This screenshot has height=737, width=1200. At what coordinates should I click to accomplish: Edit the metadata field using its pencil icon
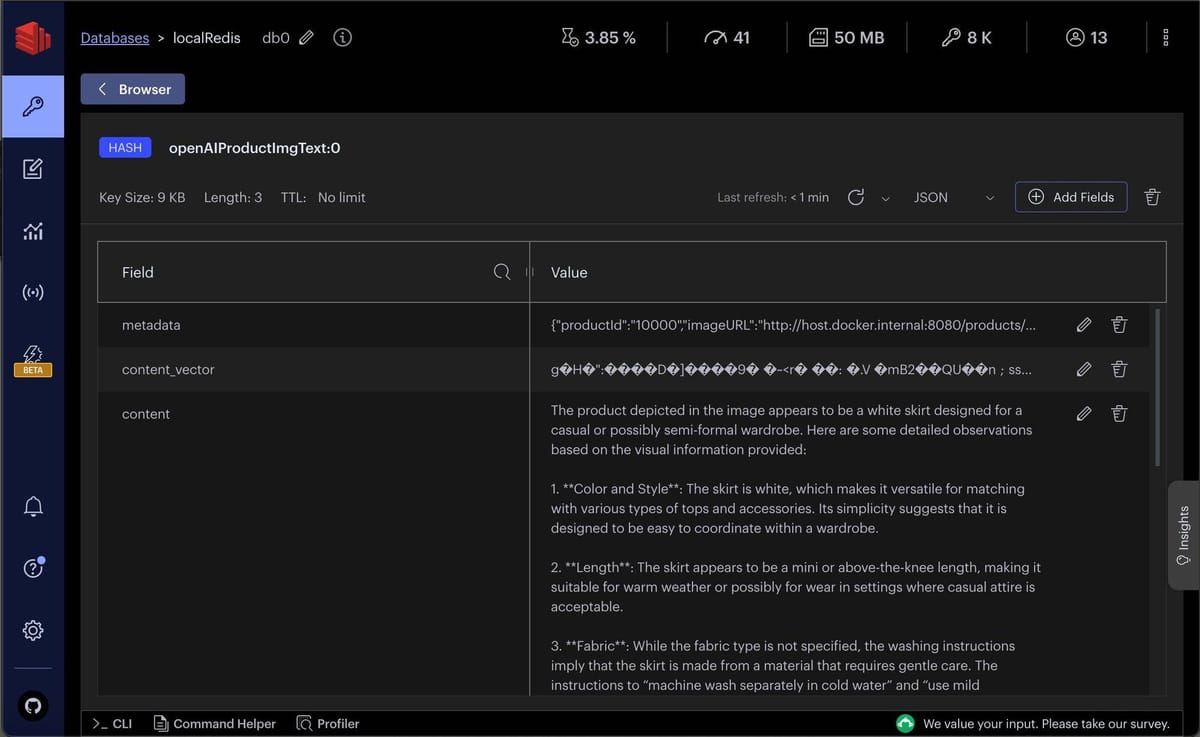[x=1083, y=324]
